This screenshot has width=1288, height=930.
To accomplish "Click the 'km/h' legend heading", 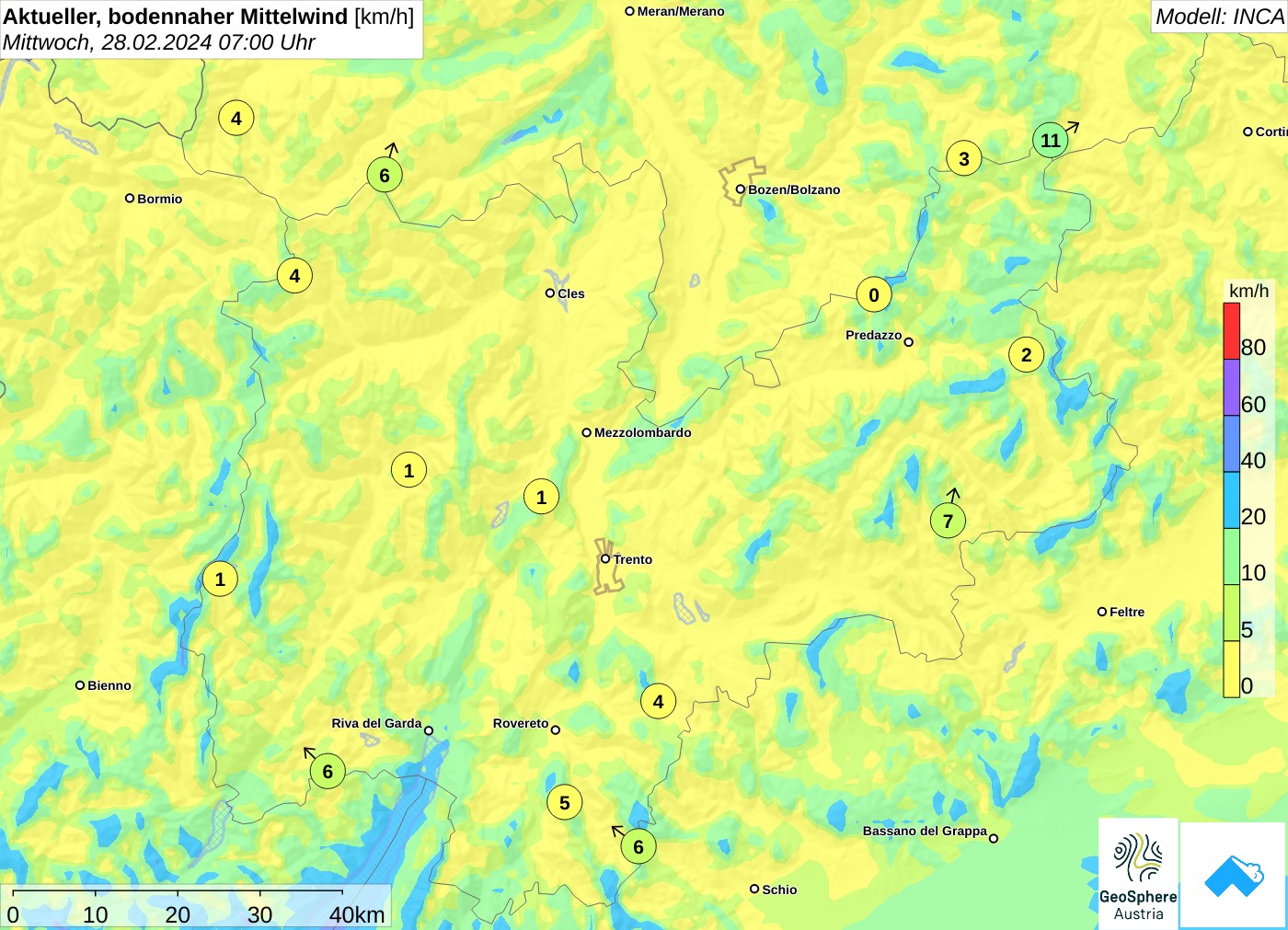I will coord(1248,291).
